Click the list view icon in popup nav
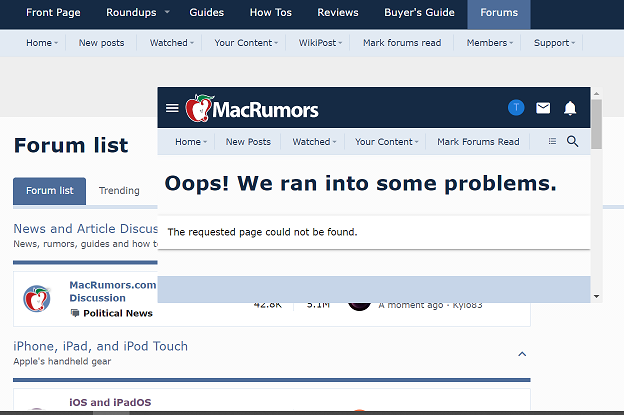The height and width of the screenshot is (415, 624). pyautogui.click(x=552, y=141)
